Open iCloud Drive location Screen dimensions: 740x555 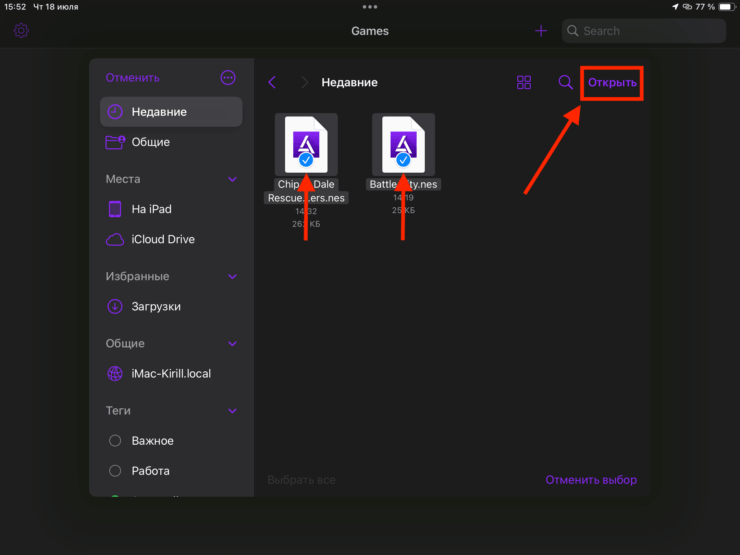[162, 239]
